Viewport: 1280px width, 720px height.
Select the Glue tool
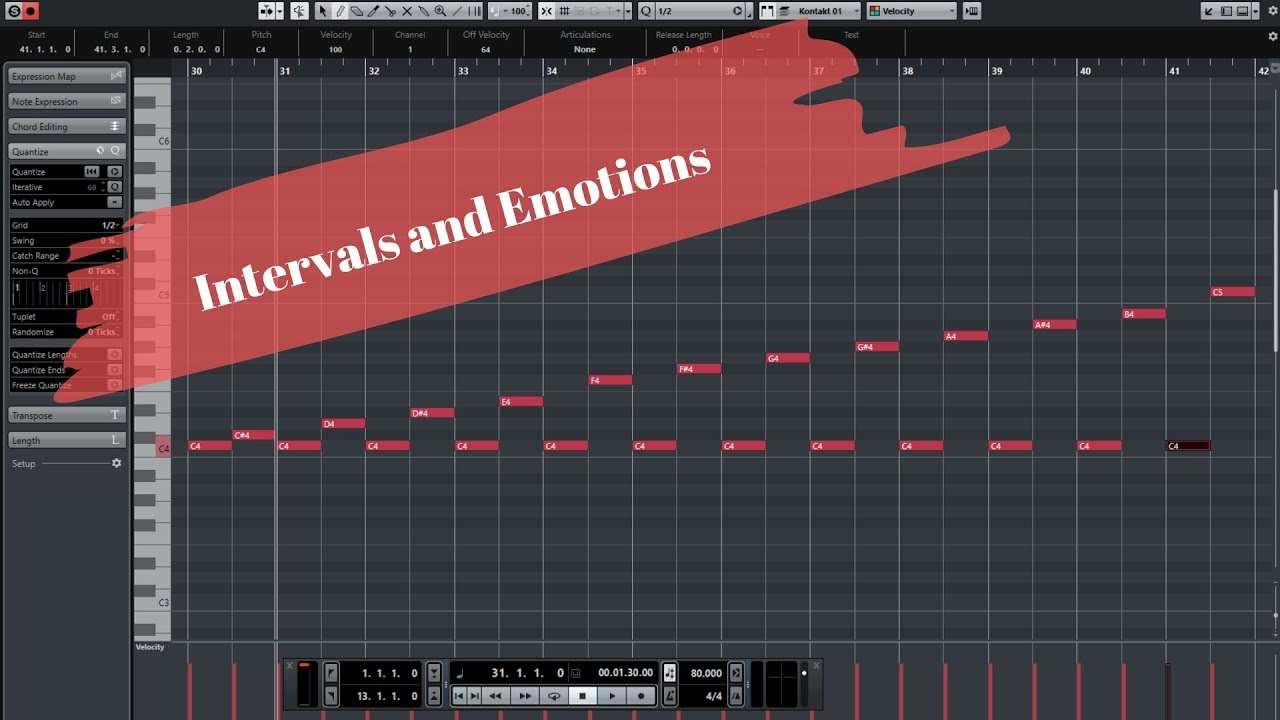[x=424, y=11]
